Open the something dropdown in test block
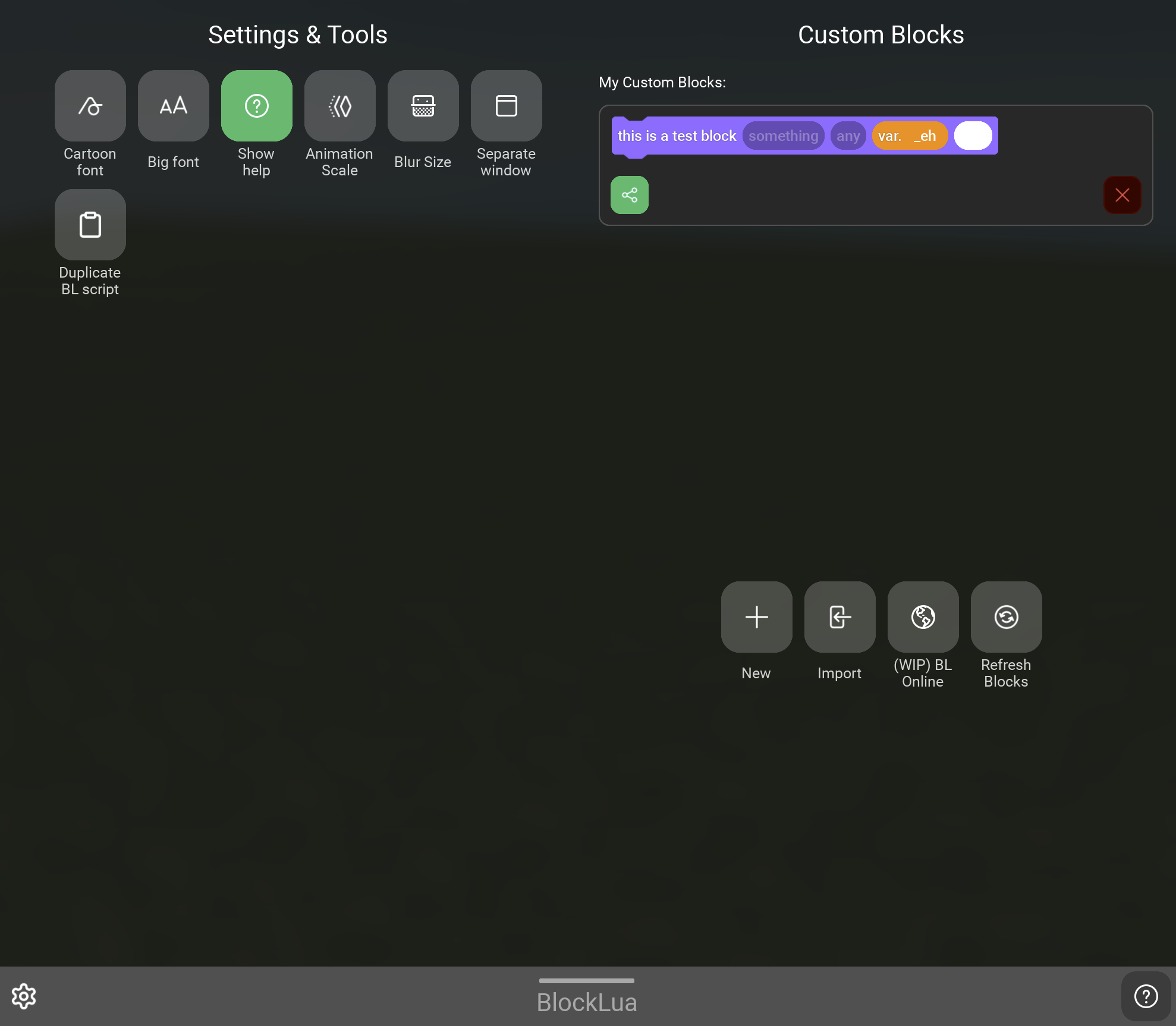Viewport: 1176px width, 1026px height. 783,136
